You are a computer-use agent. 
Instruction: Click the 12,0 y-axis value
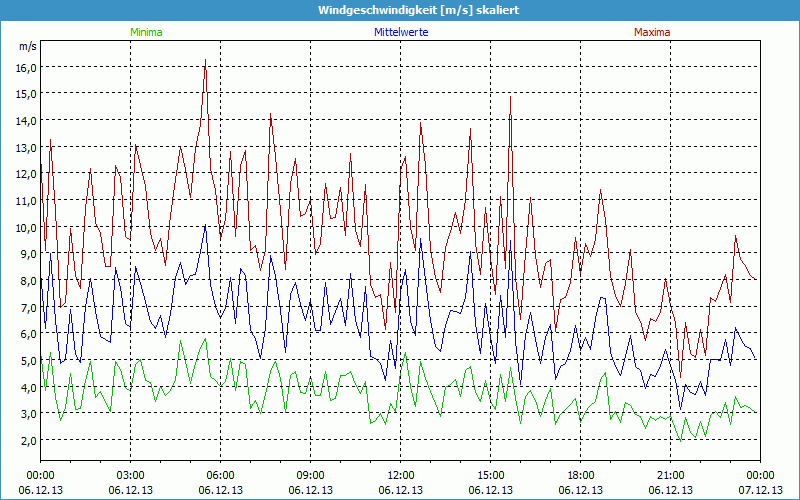[x=28, y=174]
